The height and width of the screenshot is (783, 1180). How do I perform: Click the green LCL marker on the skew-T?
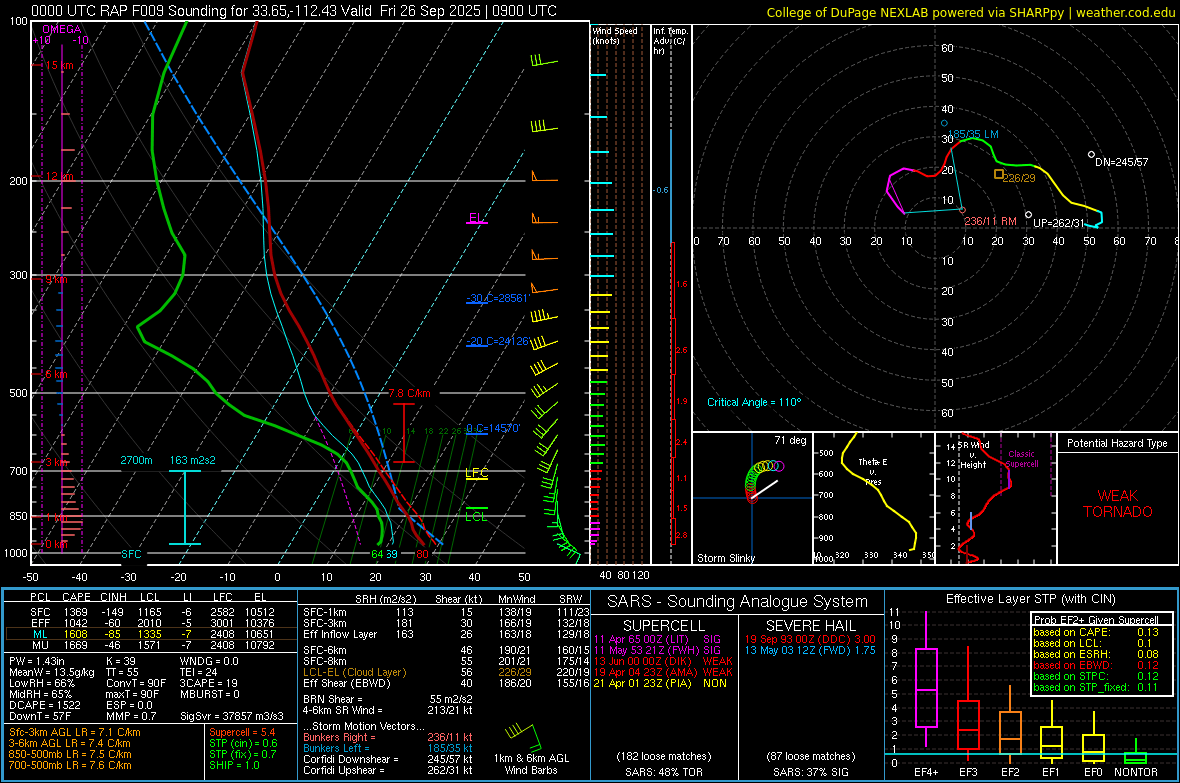click(476, 514)
